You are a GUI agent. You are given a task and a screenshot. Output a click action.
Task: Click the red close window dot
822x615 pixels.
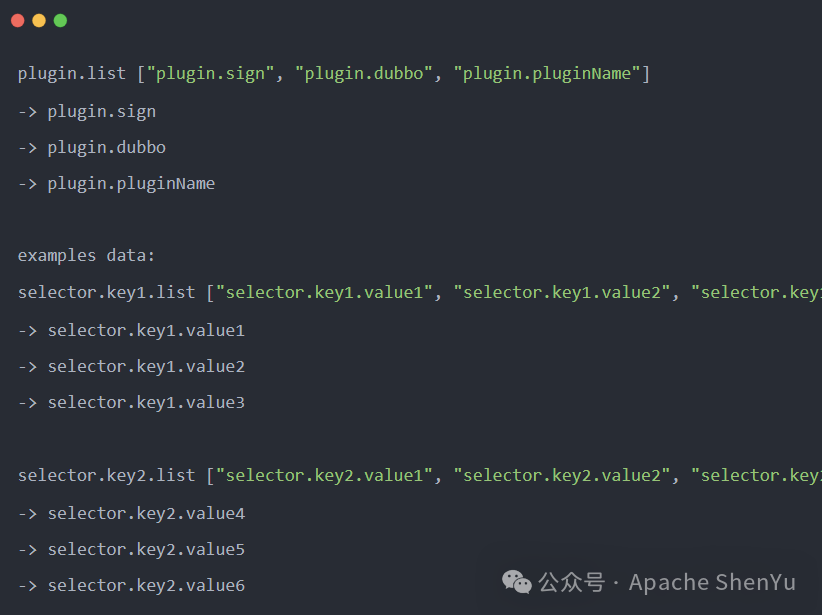[x=18, y=20]
